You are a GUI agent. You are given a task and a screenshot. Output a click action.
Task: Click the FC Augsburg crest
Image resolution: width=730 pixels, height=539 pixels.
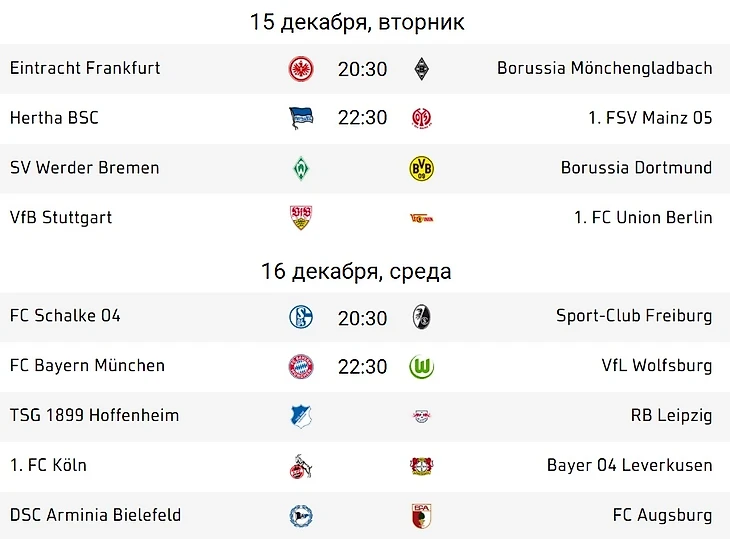[421, 516]
